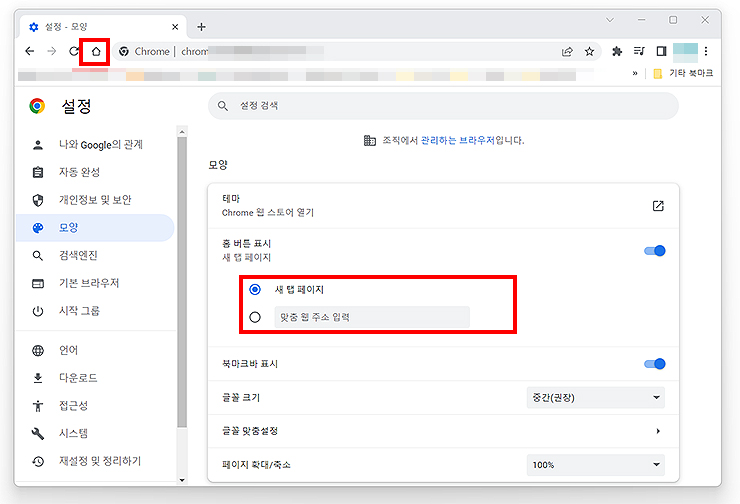Image resolution: width=740 pixels, height=504 pixels.
Task: Open the 기타 북마크 folder
Action: point(683,74)
